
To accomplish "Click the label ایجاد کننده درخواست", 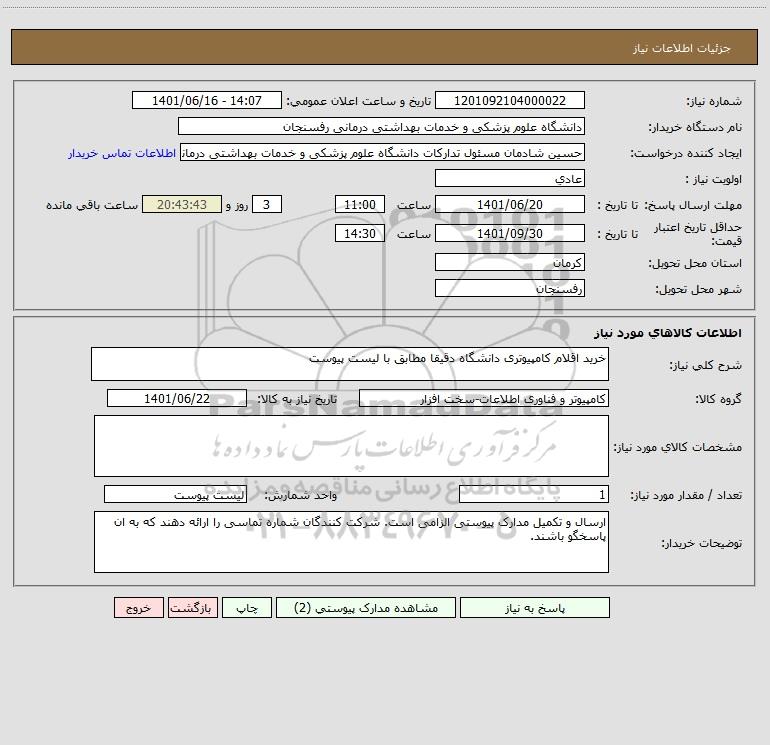I will [686, 154].
